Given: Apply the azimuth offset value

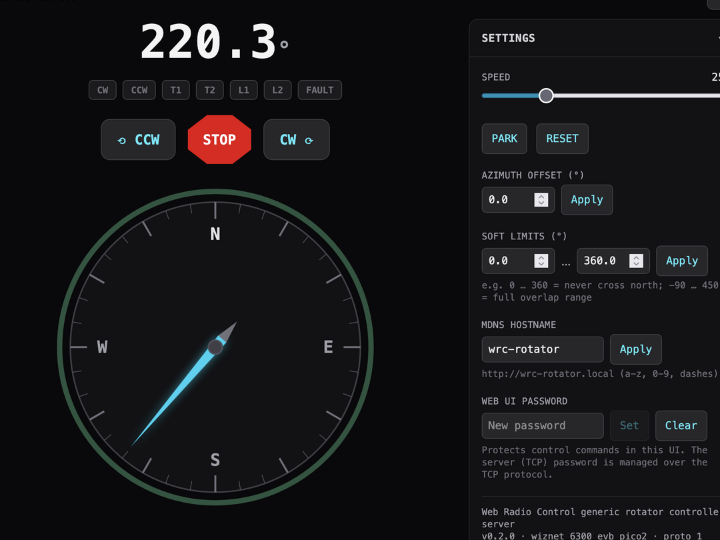Looking at the screenshot, I should coord(587,200).
